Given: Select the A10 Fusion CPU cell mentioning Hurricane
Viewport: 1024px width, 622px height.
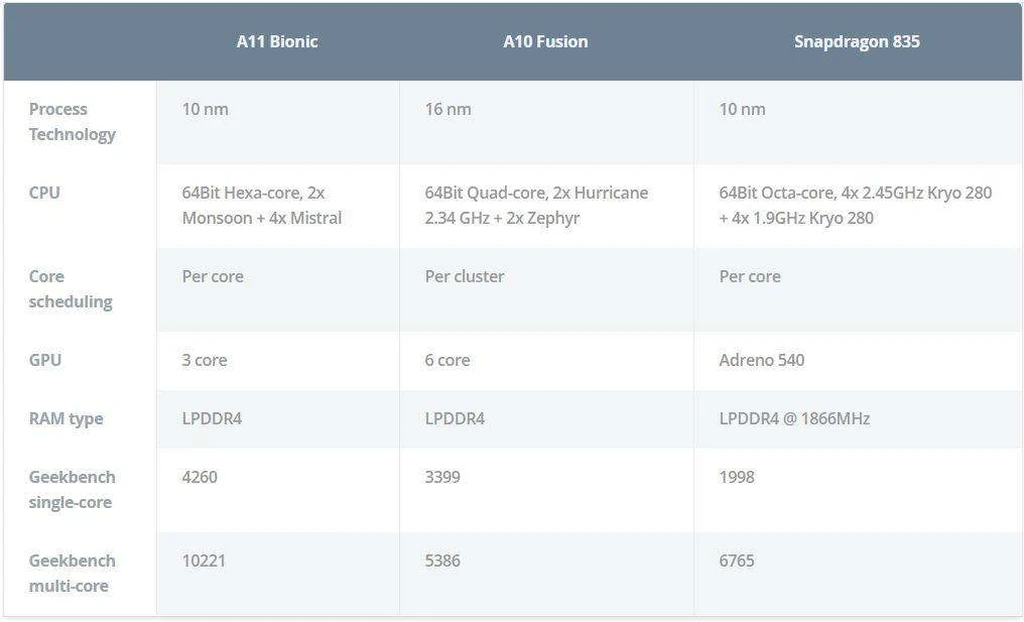Looking at the screenshot, I should (x=536, y=205).
